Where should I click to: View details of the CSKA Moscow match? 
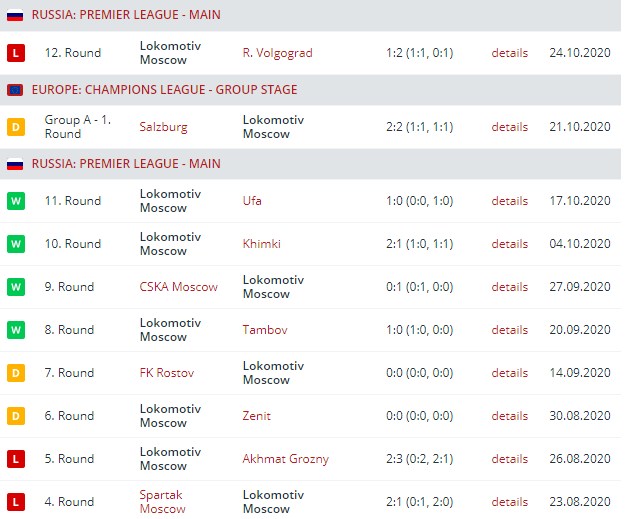509,287
